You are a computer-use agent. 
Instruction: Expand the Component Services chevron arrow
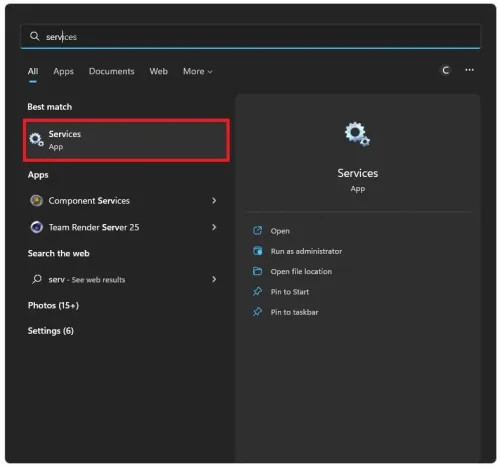click(x=214, y=201)
